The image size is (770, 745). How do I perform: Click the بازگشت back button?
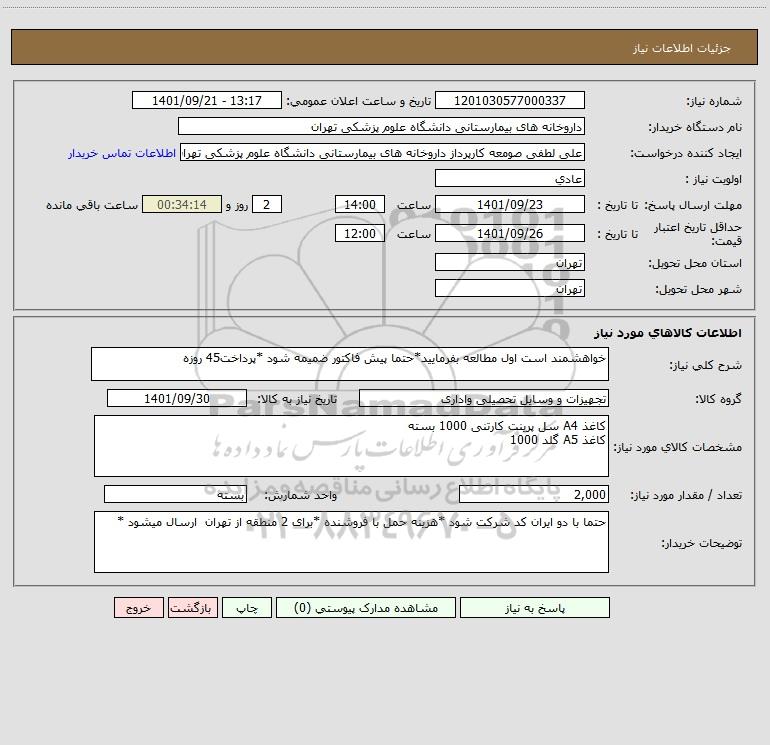192,608
